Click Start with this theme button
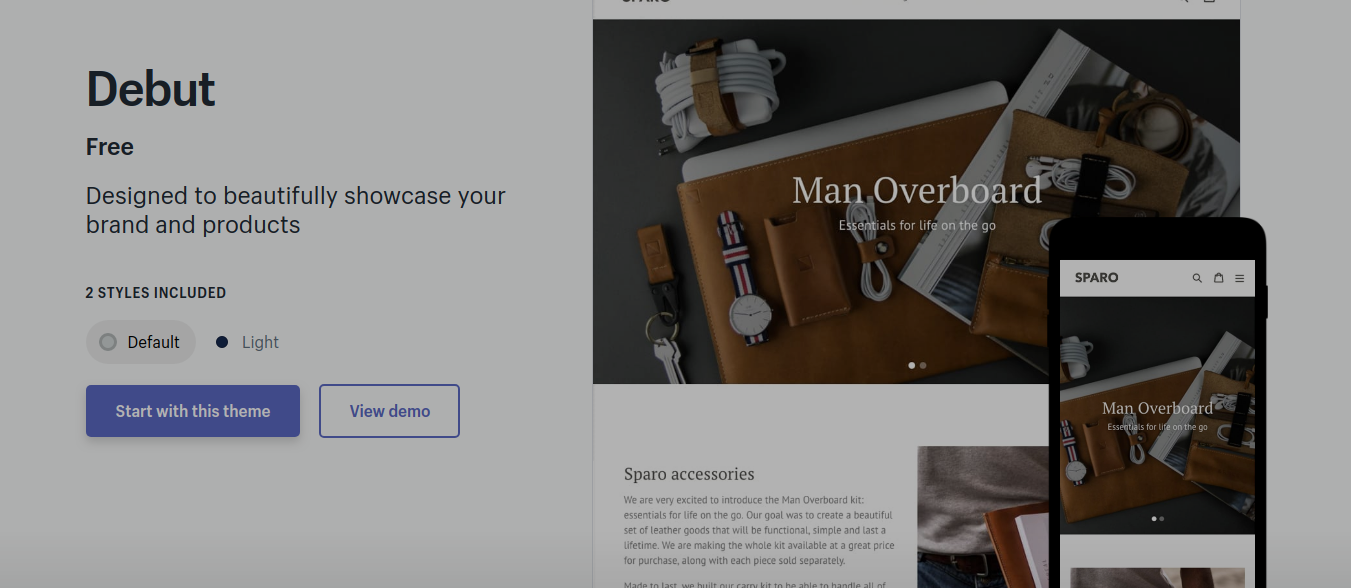Viewport: 1351px width, 588px height. click(193, 411)
